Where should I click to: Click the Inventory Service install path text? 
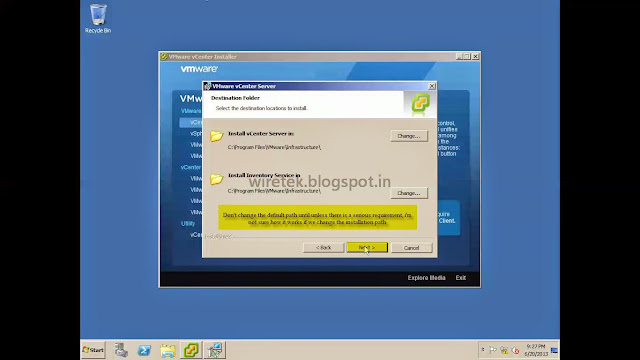[274, 191]
